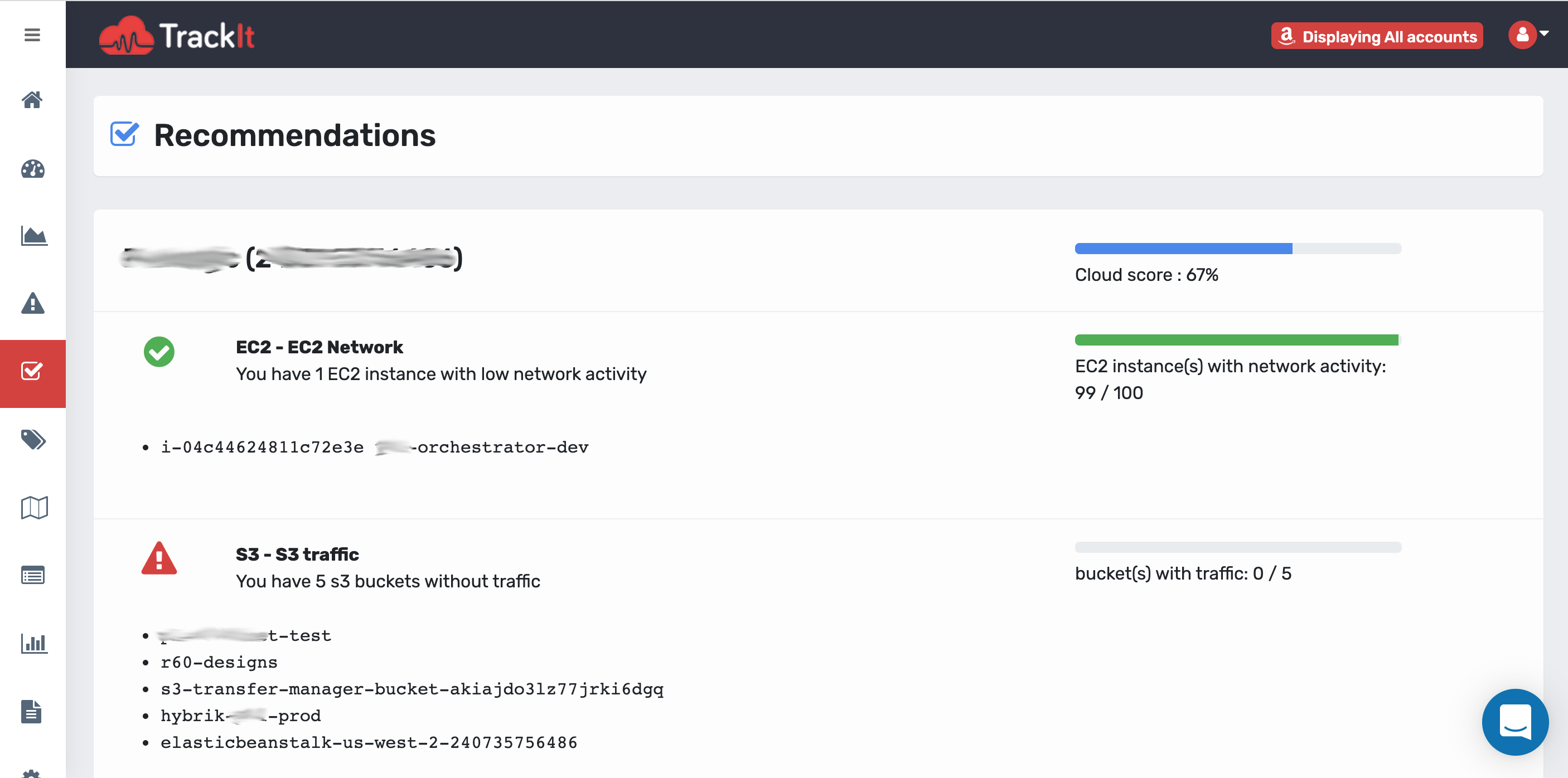Click the S3 - S3 traffic heading
Viewport: 1568px width, 778px height.
click(x=297, y=554)
